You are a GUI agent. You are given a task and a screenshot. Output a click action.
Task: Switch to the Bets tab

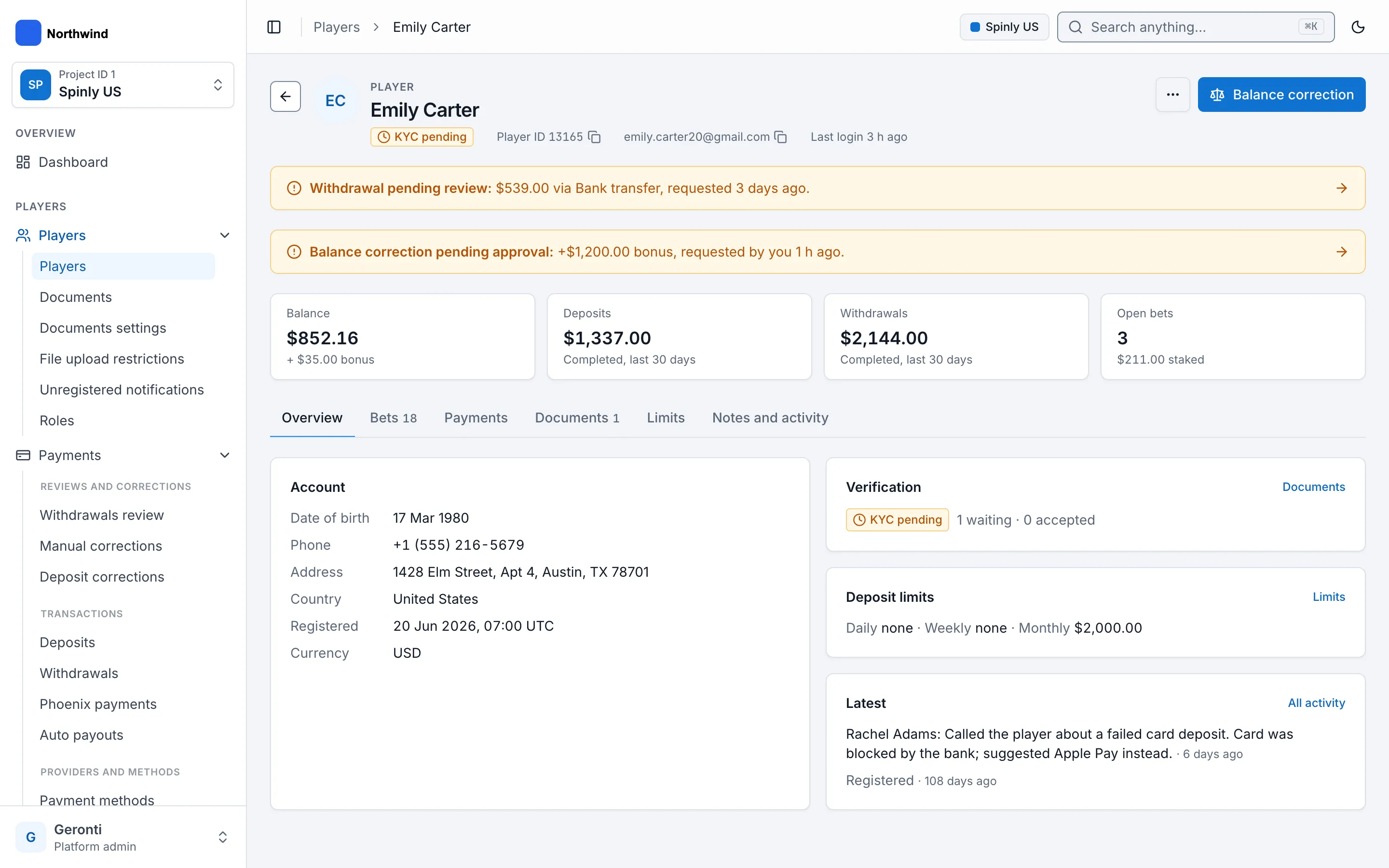(x=393, y=418)
